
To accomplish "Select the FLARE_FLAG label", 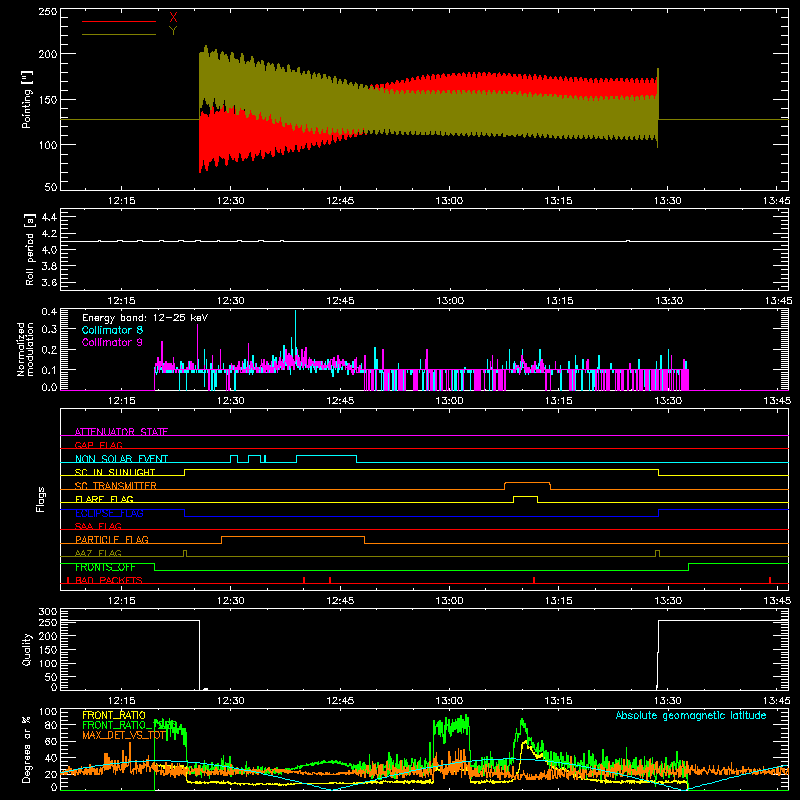I will (x=104, y=499).
